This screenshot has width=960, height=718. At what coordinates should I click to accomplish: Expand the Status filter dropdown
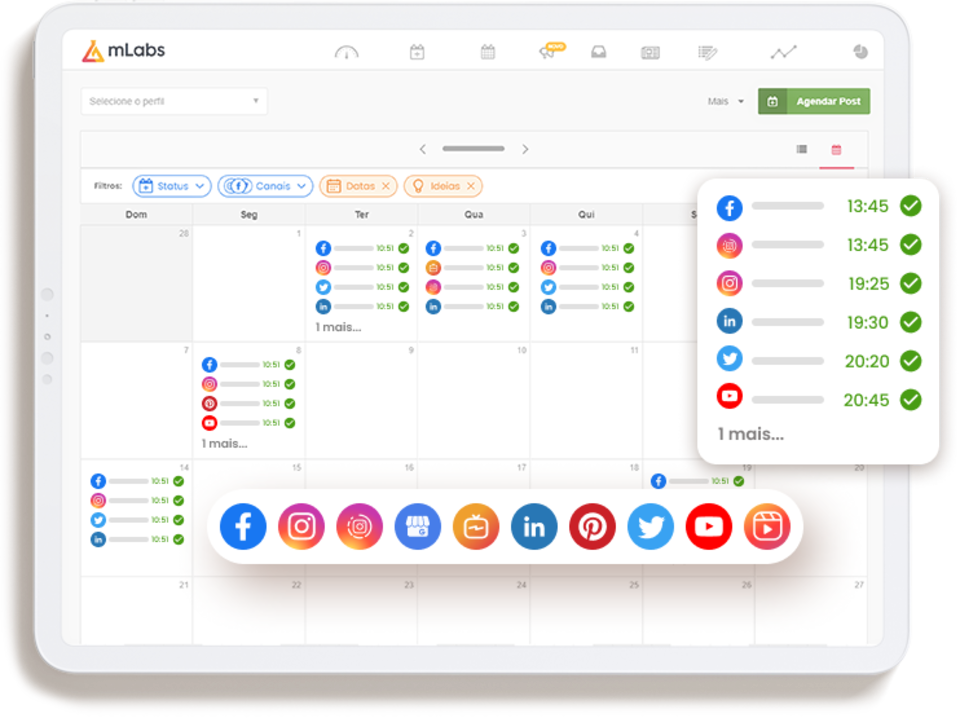(x=172, y=186)
